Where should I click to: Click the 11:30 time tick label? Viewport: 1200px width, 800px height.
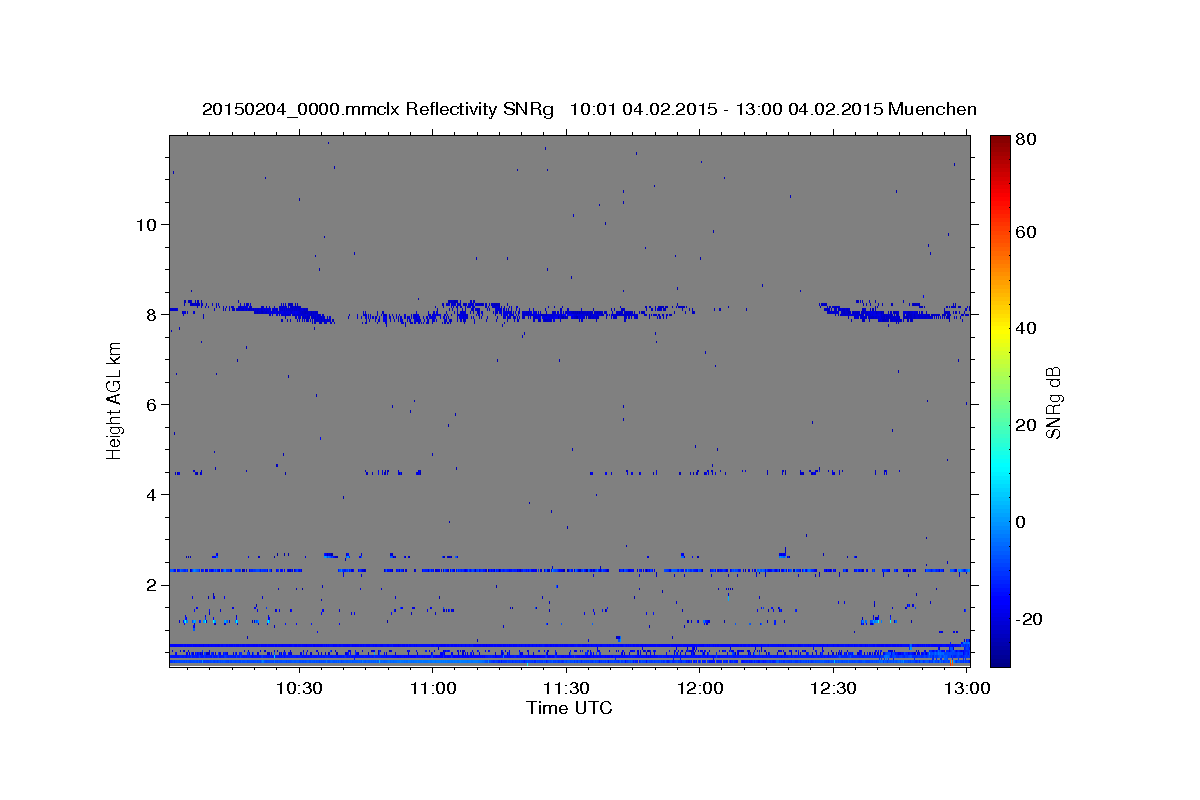click(x=566, y=689)
